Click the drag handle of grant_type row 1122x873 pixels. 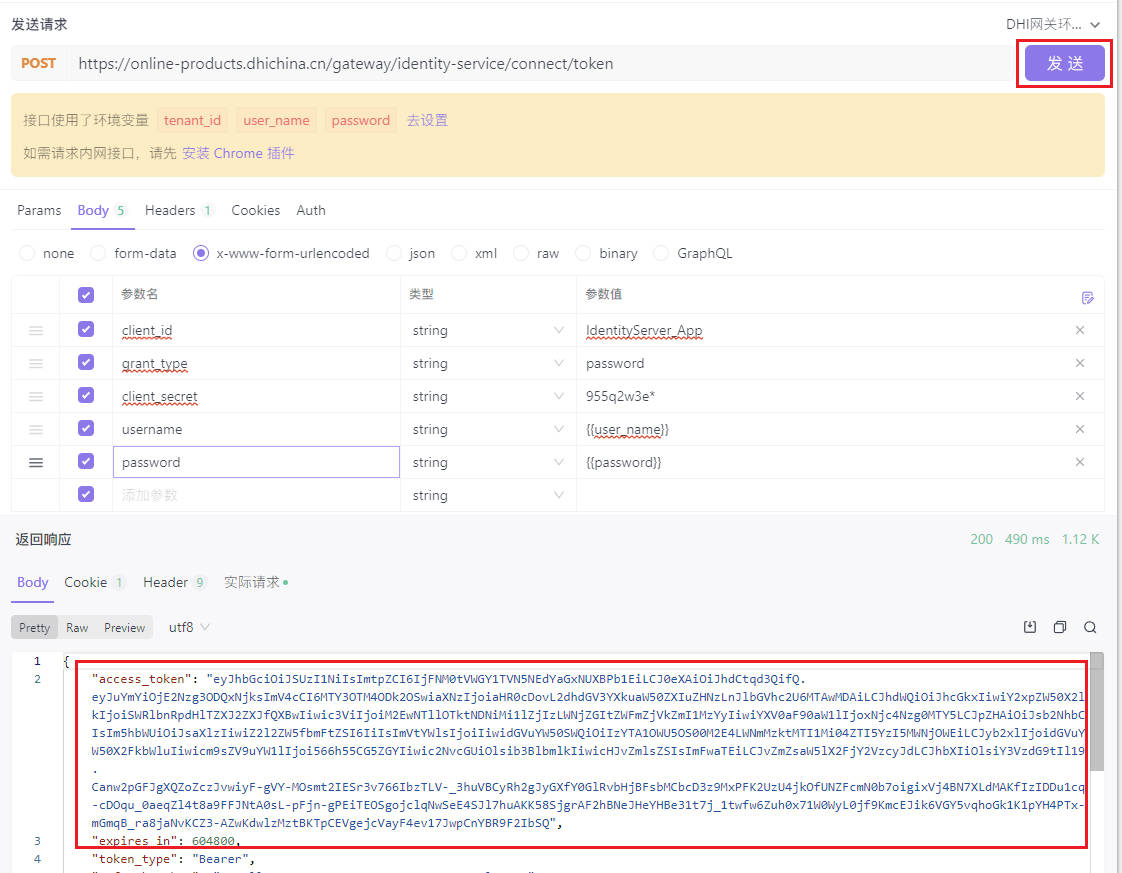coord(36,364)
